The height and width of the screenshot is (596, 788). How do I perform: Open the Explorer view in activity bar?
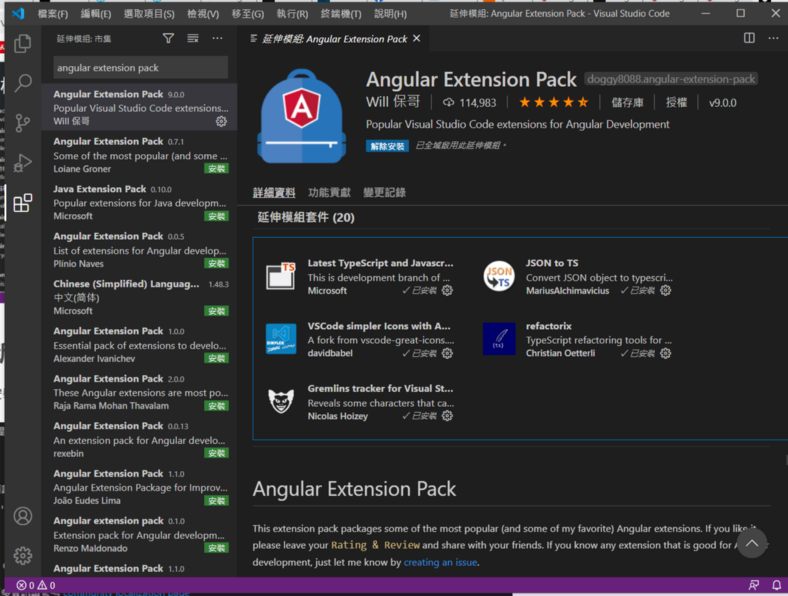pos(23,44)
